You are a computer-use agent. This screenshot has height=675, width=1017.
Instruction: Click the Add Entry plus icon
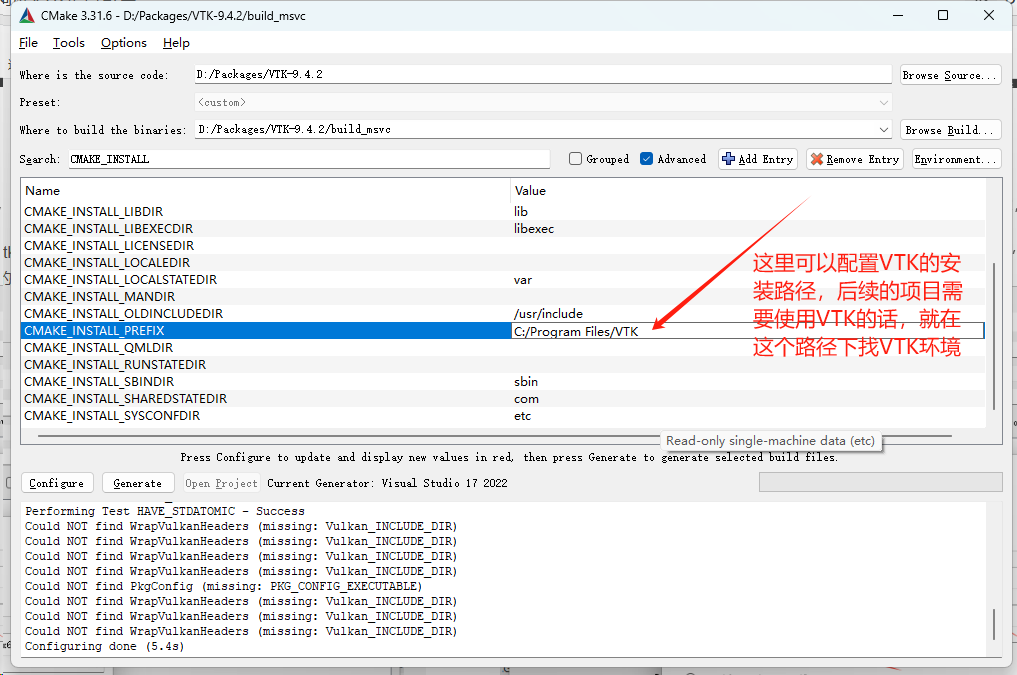point(728,159)
